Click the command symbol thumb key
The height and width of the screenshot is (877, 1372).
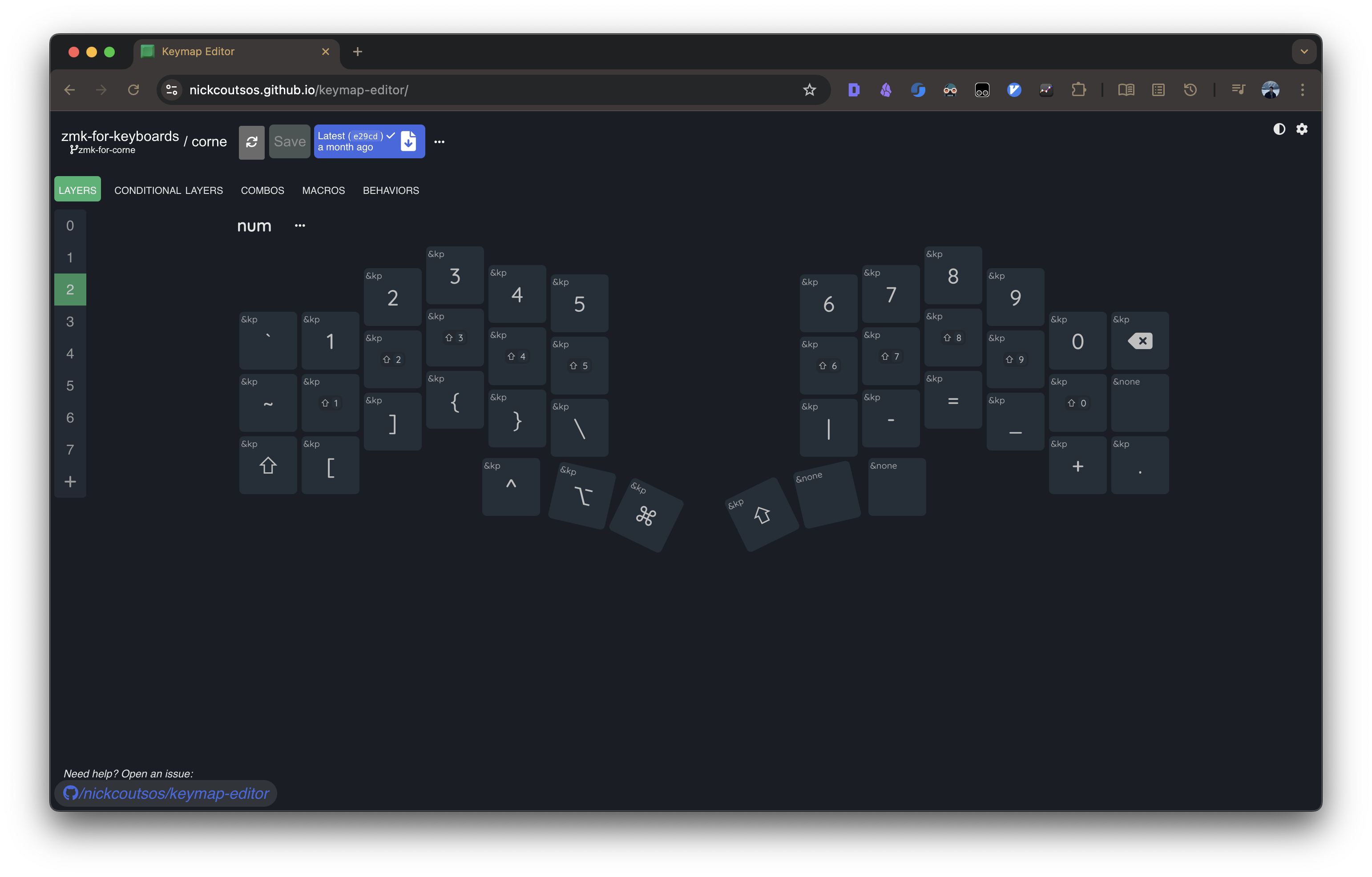[646, 516]
